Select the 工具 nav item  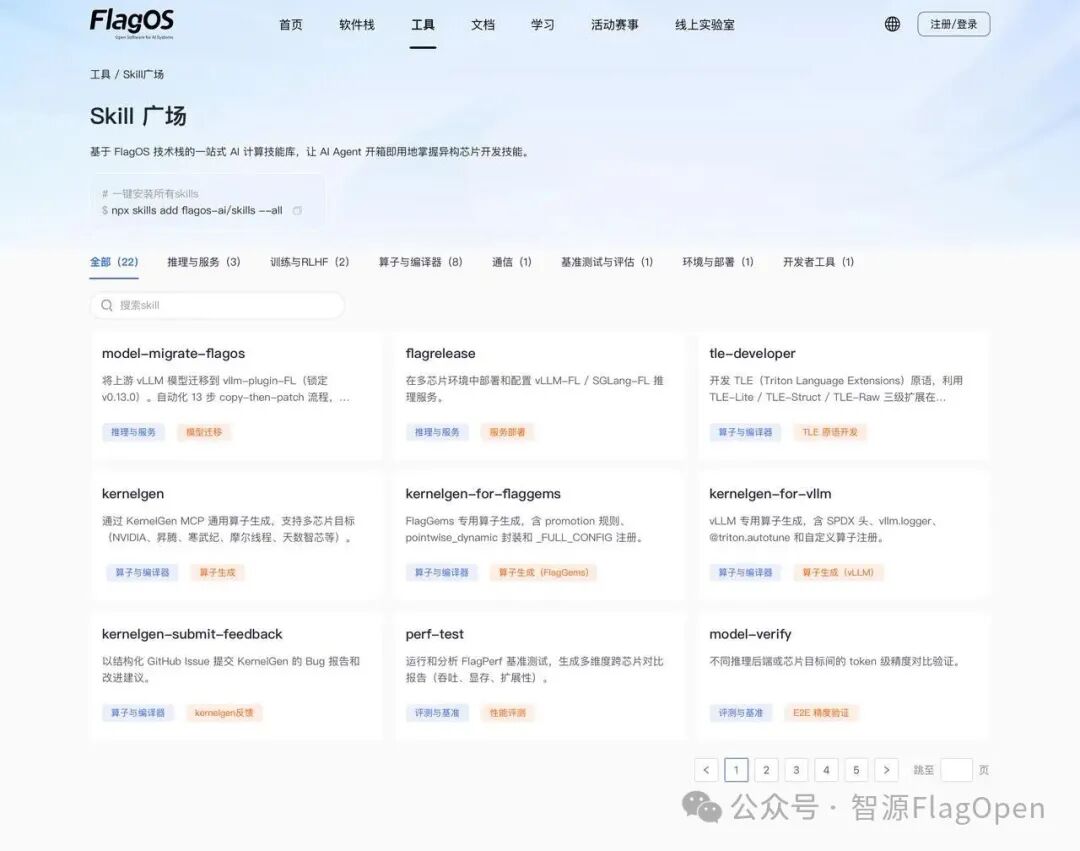423,25
